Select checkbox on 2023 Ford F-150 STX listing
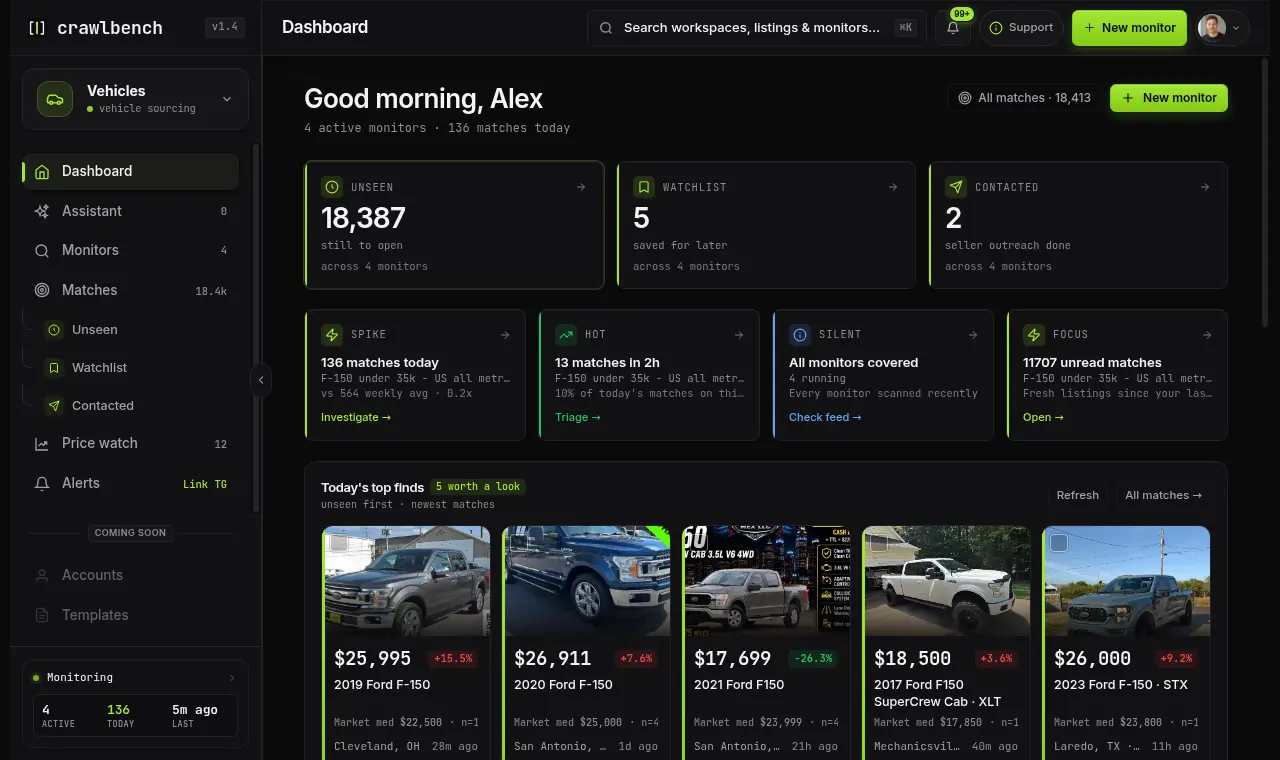The image size is (1280, 760). 1059,543
